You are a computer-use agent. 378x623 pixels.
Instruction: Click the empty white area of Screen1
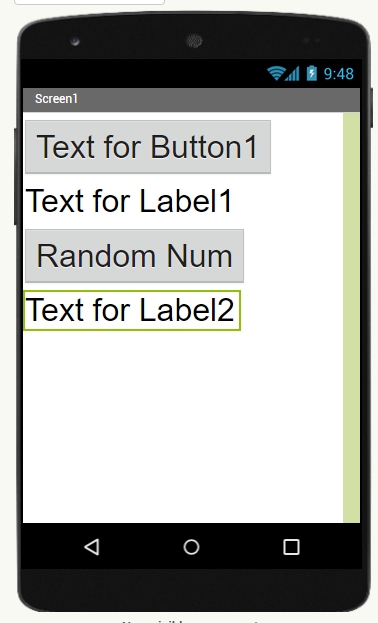[183, 425]
